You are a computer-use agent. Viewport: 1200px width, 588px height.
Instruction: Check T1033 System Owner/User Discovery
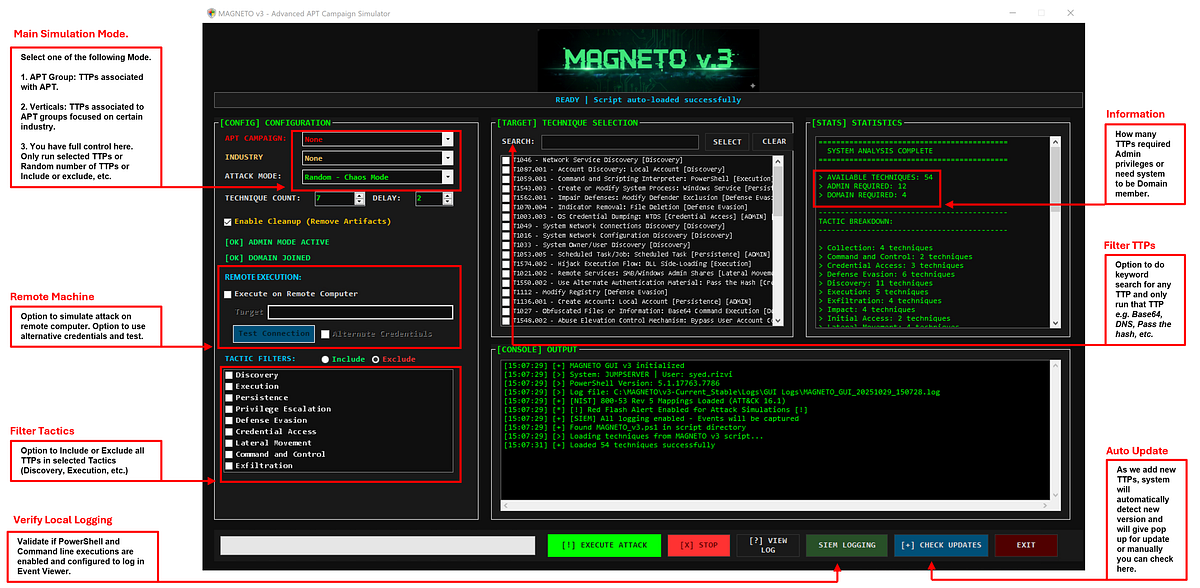coord(507,245)
